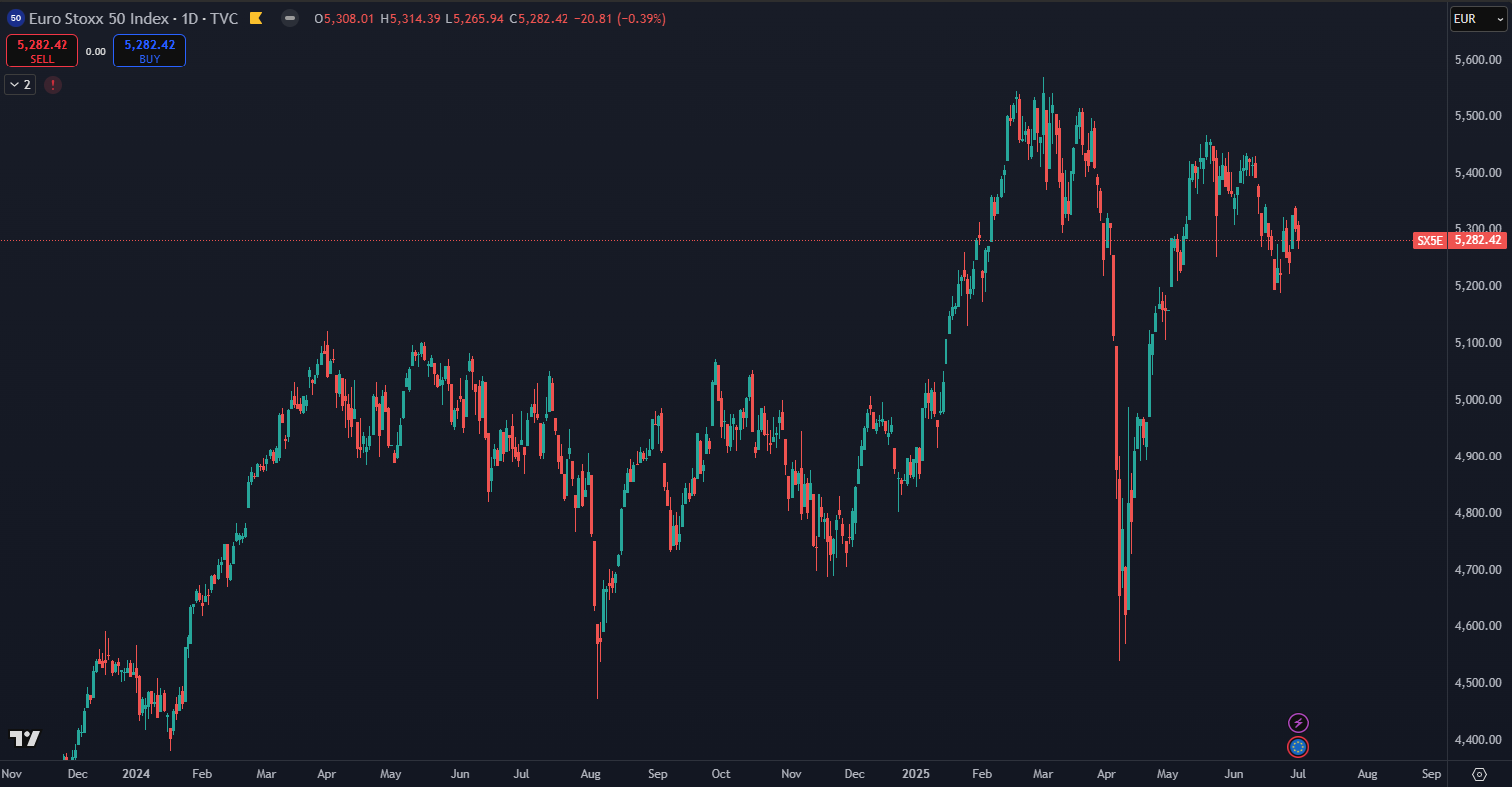Image resolution: width=1512 pixels, height=787 pixels.
Task: Open the red exclamation warning indicator
Action: click(x=53, y=85)
